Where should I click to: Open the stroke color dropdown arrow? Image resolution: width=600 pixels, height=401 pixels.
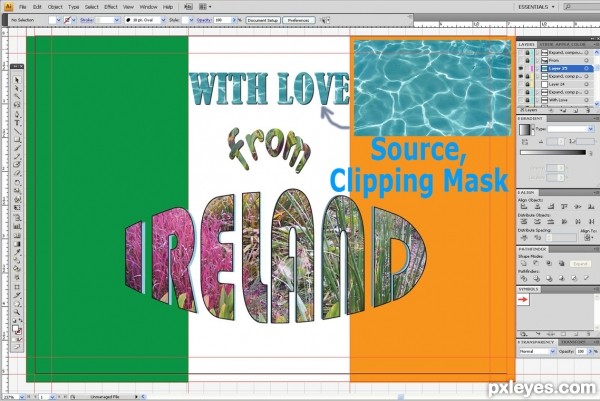[73, 20]
